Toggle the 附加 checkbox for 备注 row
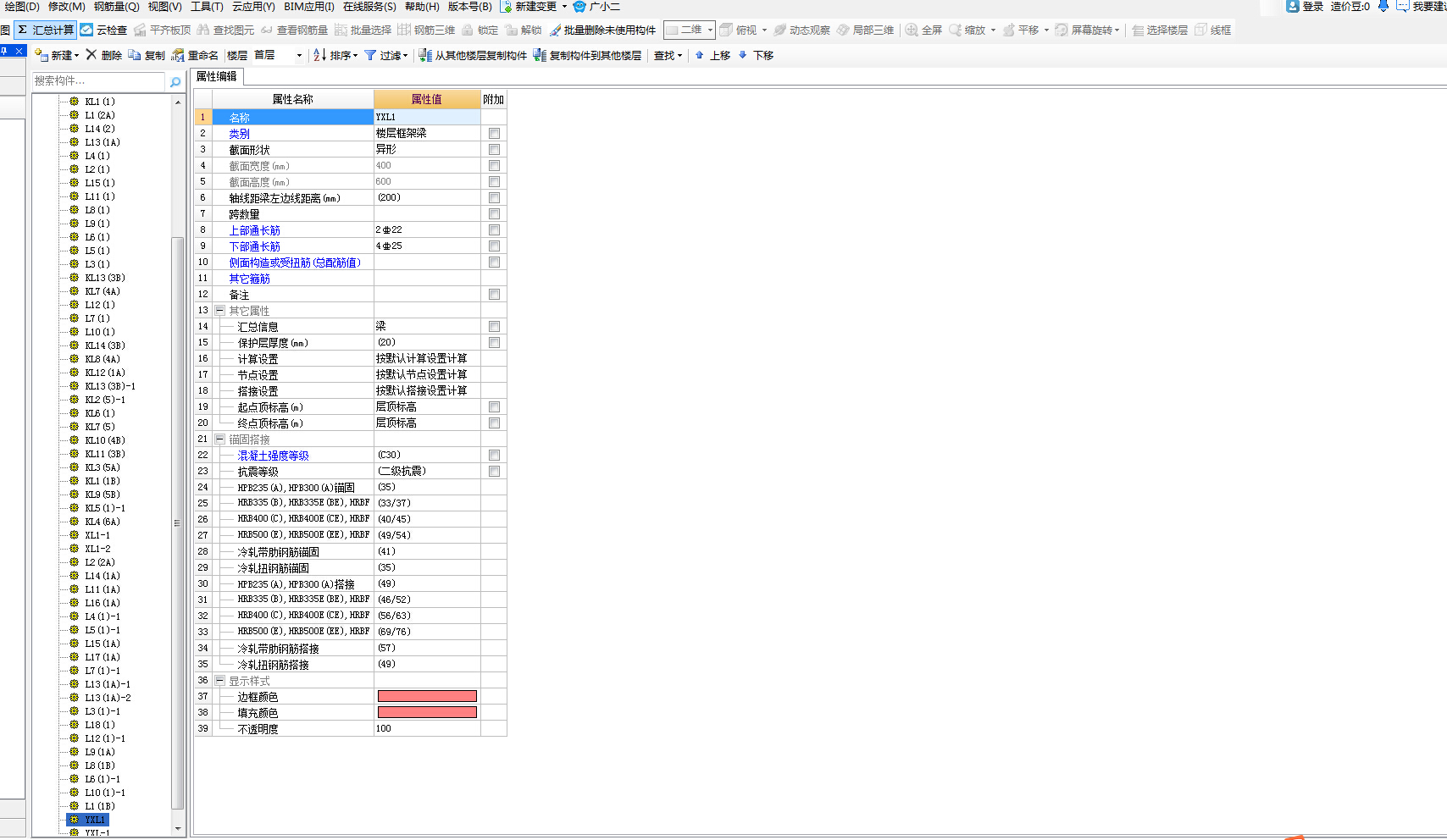 [494, 294]
